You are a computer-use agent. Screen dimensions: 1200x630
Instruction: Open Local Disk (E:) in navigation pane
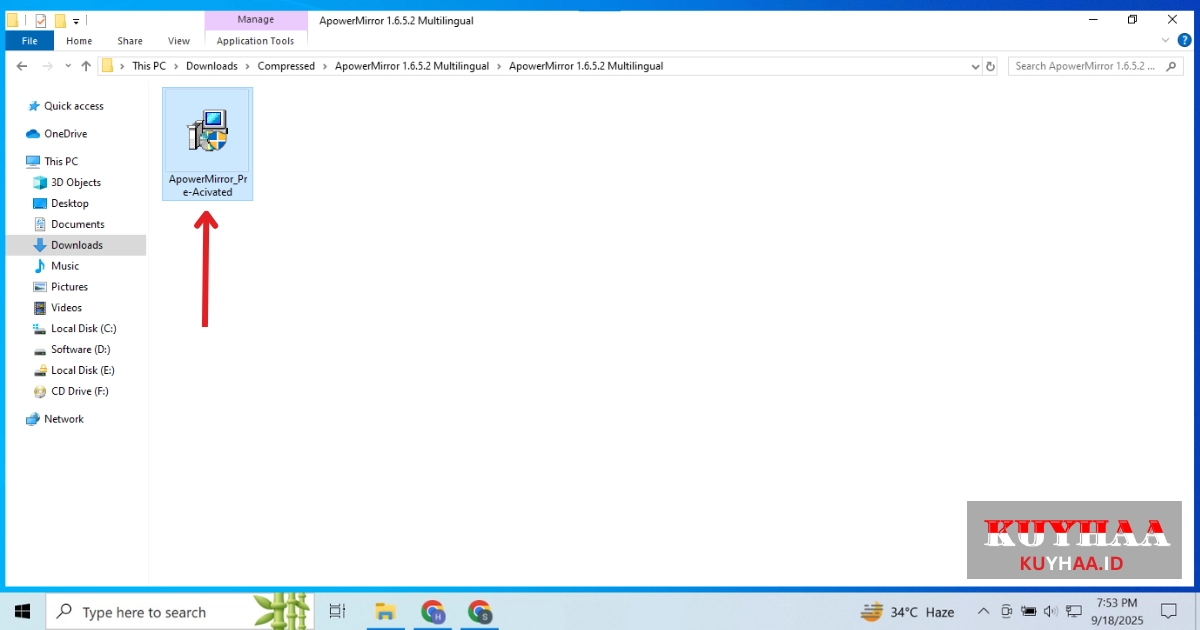coord(74,370)
